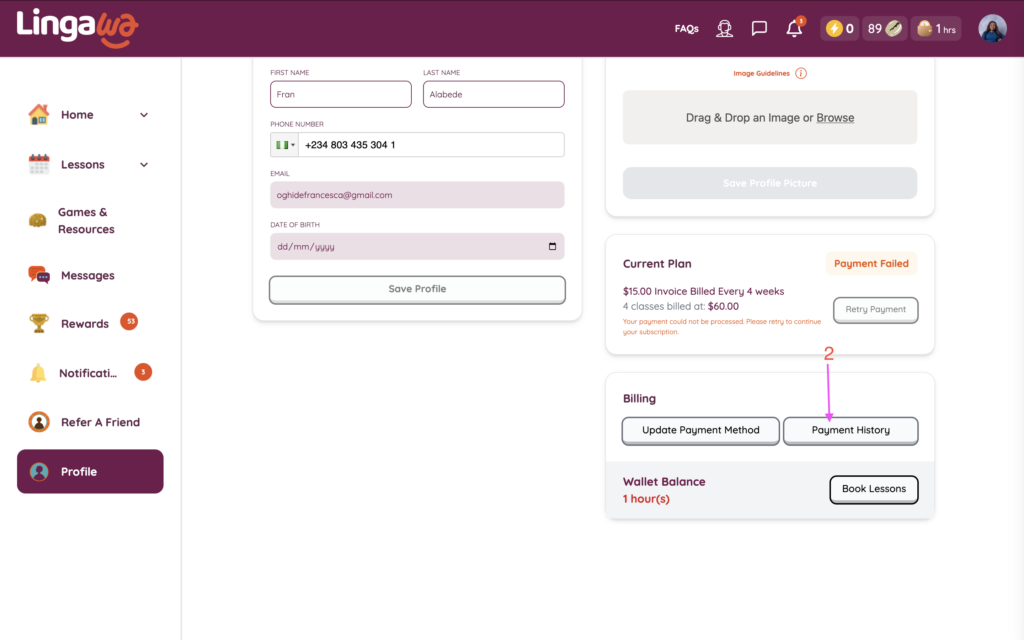The height and width of the screenshot is (640, 1024).
Task: Click the lightning bolt points counter
Action: point(838,29)
